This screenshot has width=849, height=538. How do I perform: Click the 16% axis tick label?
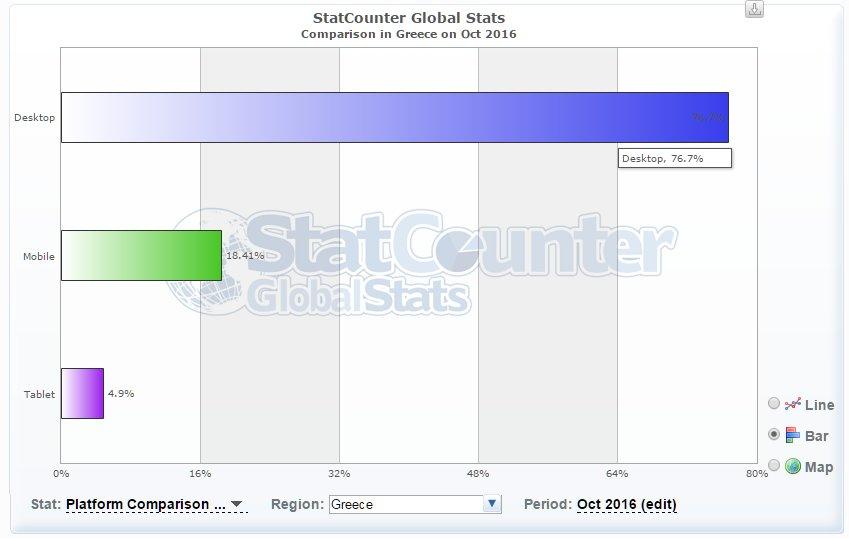coord(200,474)
